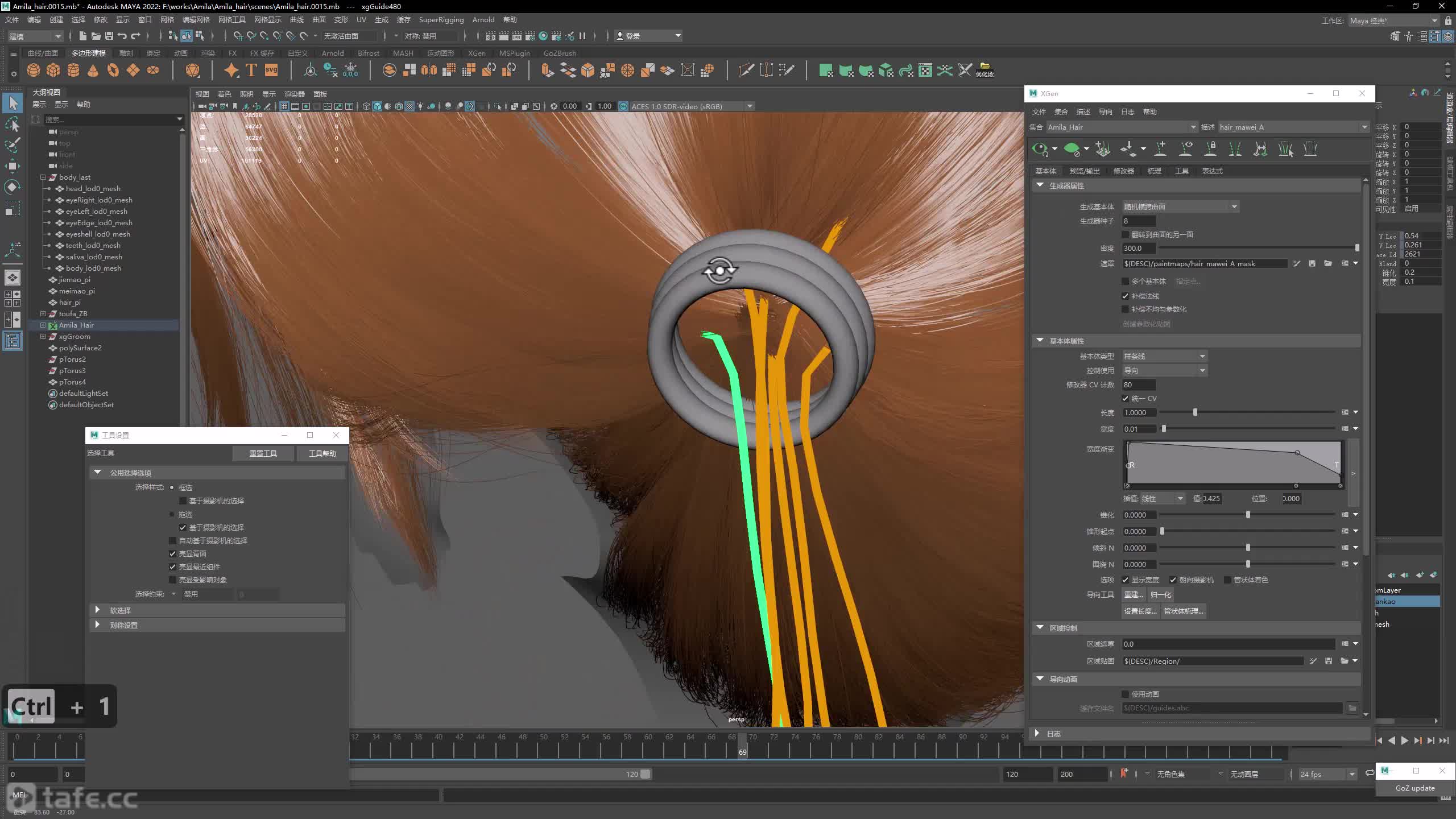This screenshot has height=819, width=1456.
Task: Enable the 补偿不均匀参数化 checkbox
Action: pos(1125,309)
